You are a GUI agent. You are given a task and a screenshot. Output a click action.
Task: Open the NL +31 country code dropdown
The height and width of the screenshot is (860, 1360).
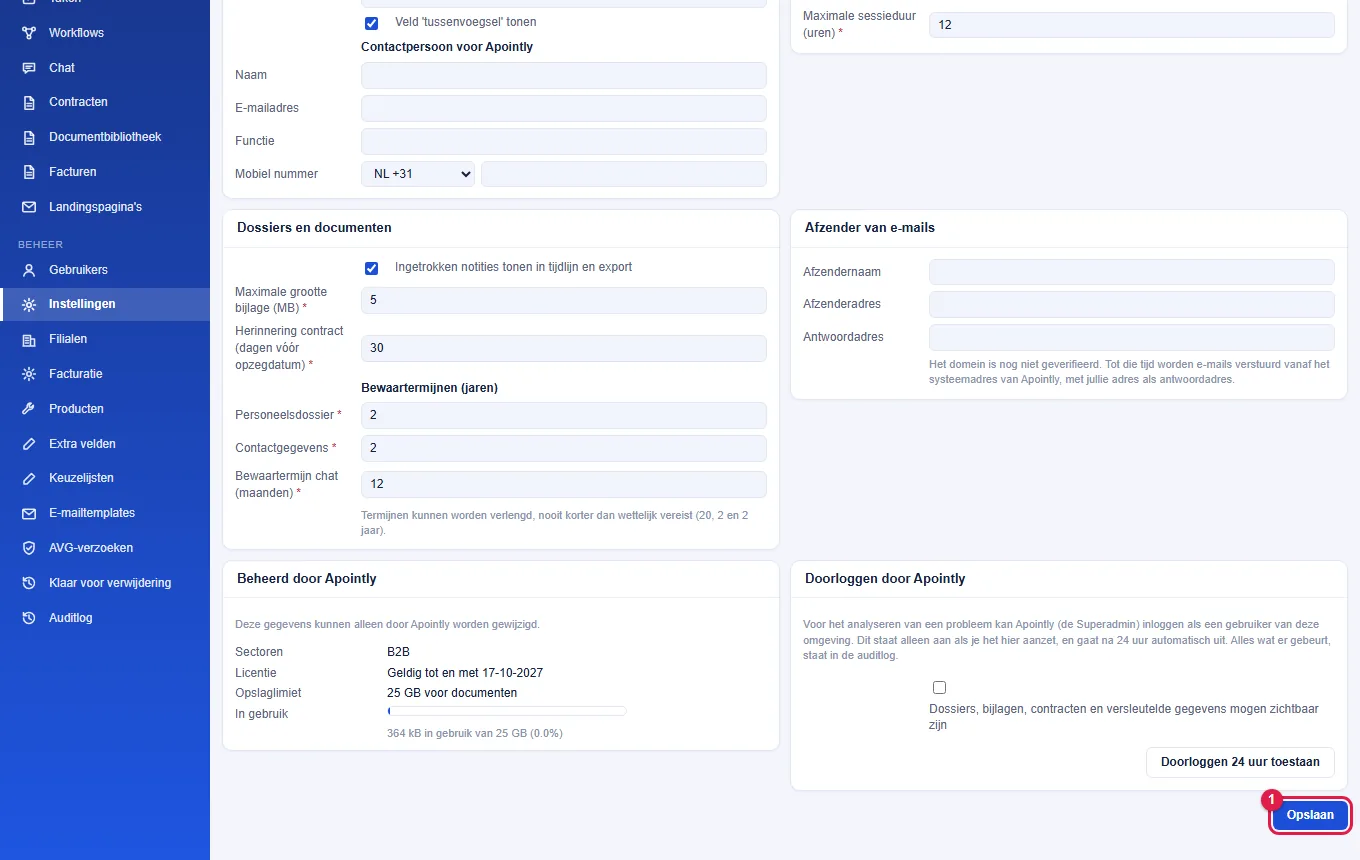pos(418,174)
